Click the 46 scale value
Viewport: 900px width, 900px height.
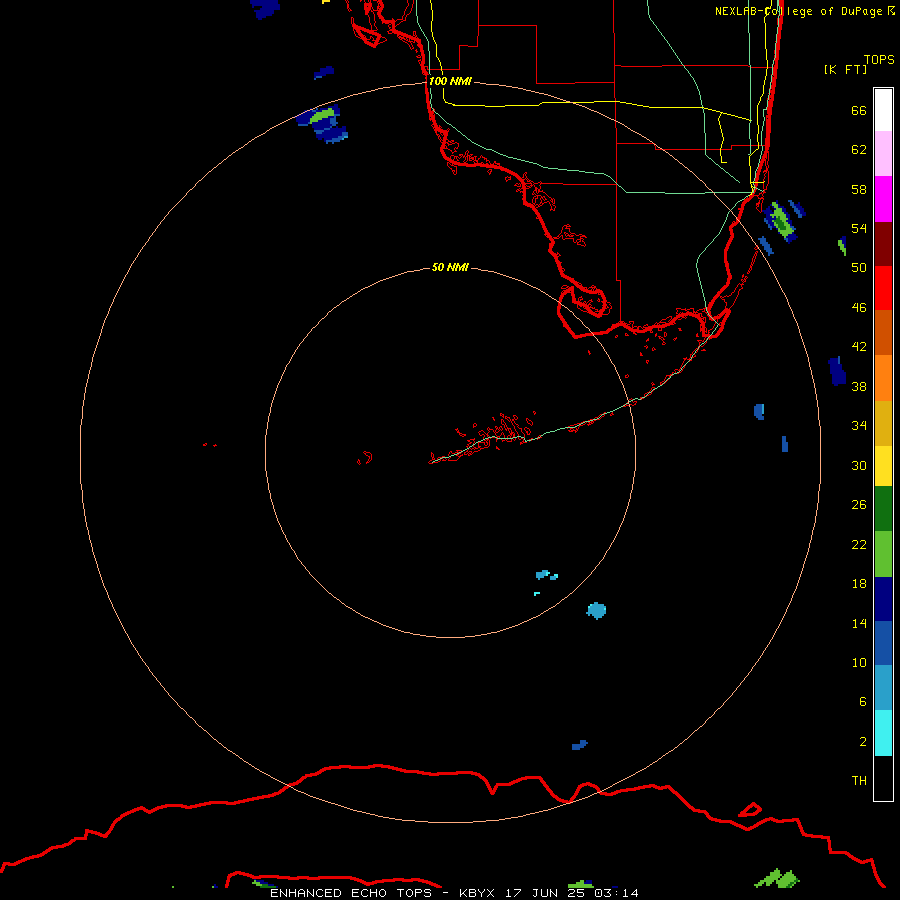point(859,308)
